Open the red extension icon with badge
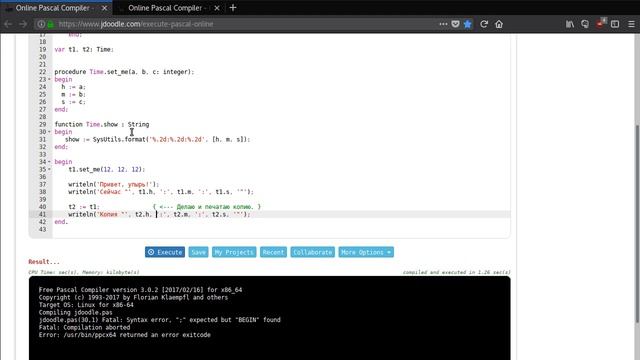Screen dimensions: 640x360 coord(600,23)
